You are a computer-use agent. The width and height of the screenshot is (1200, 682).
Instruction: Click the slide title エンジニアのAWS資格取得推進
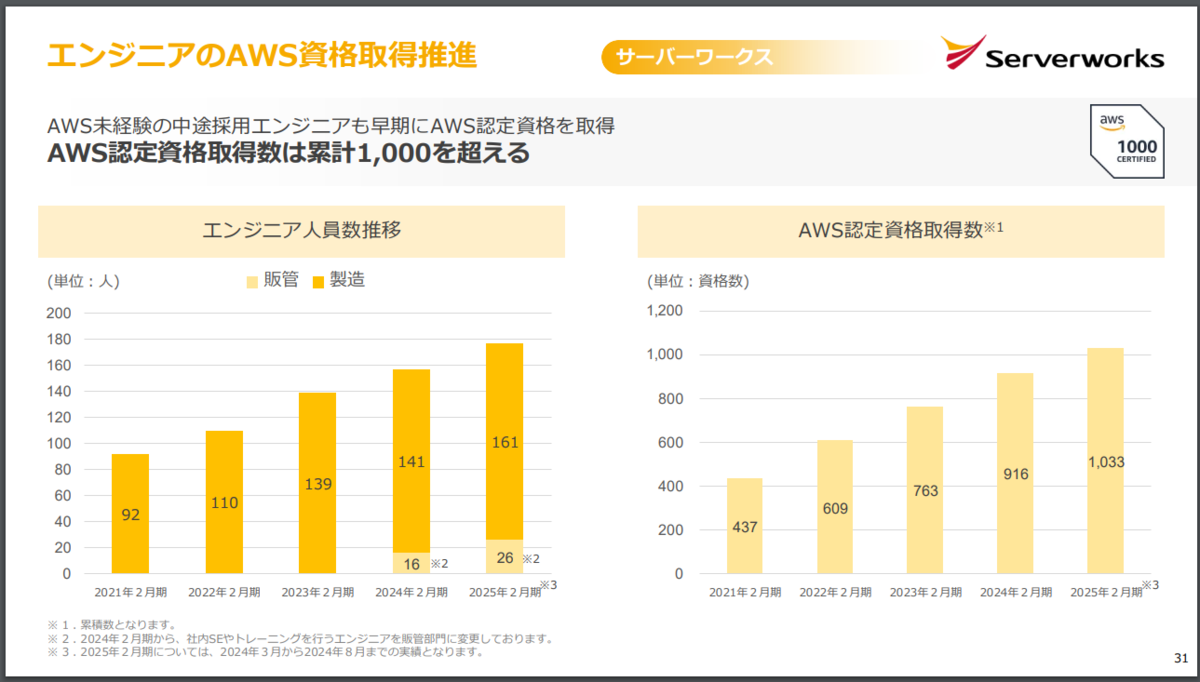point(262,55)
